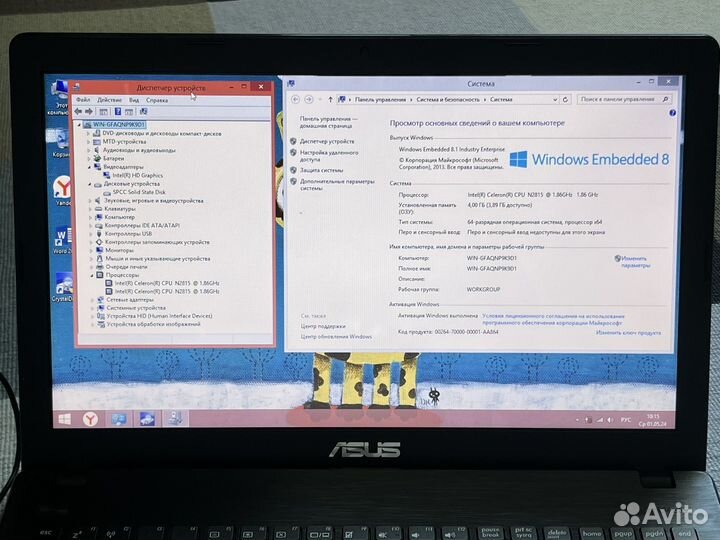
Task: Collapse the Дисковые устройства node
Action: pos(90,184)
